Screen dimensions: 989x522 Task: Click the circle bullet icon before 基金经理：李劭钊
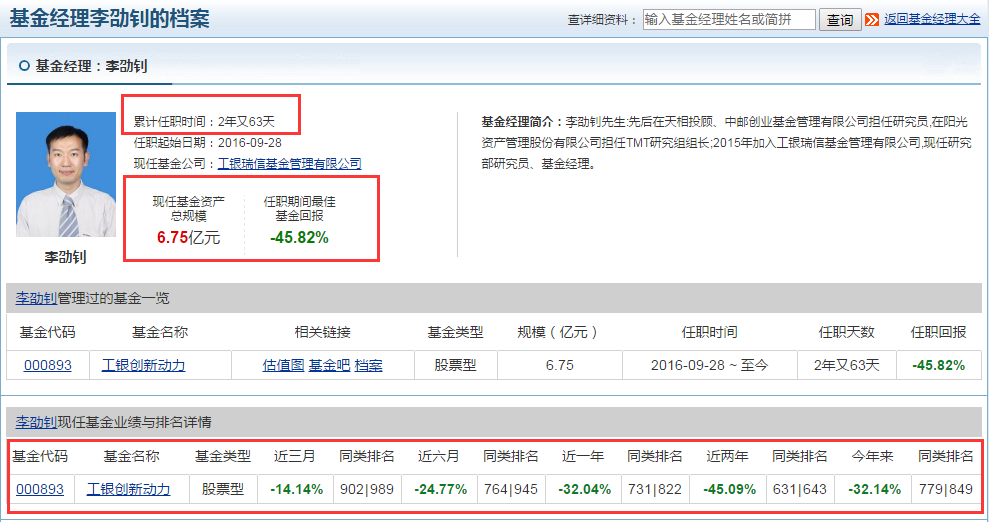pyautogui.click(x=24, y=66)
